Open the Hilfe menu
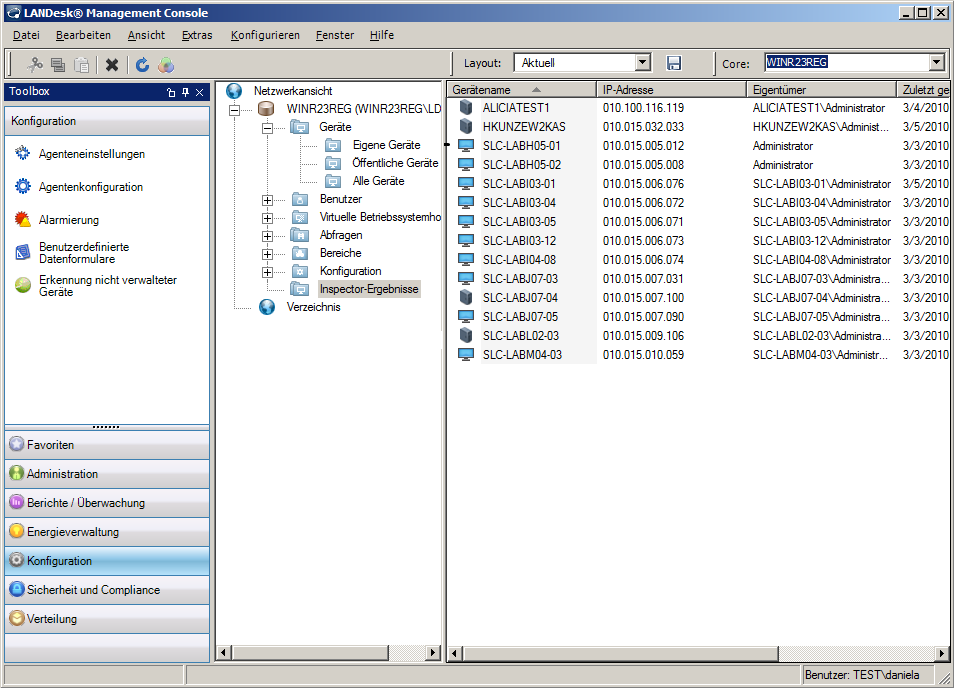This screenshot has height=688, width=954. point(381,35)
